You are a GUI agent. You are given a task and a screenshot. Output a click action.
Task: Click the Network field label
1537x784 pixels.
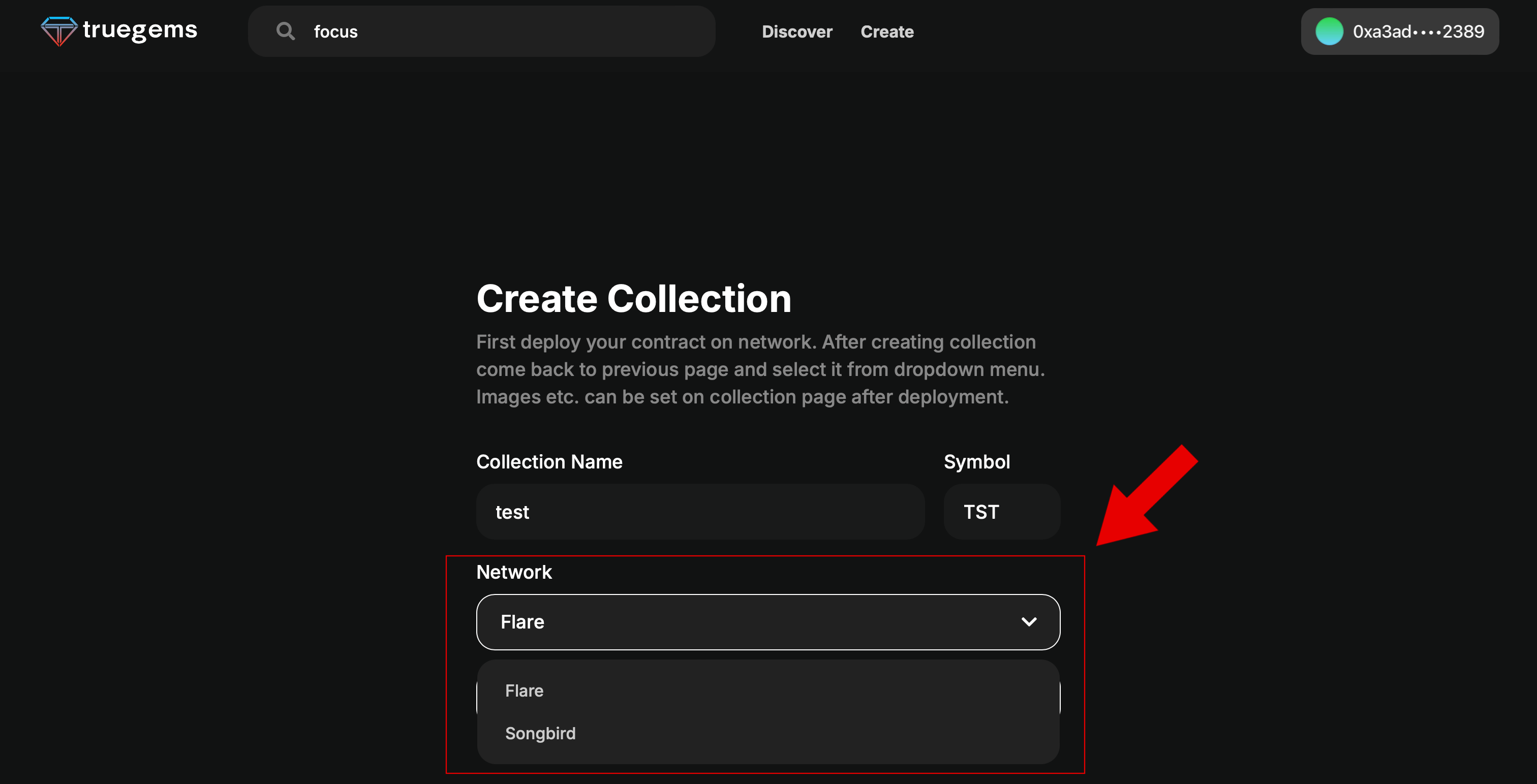(514, 572)
